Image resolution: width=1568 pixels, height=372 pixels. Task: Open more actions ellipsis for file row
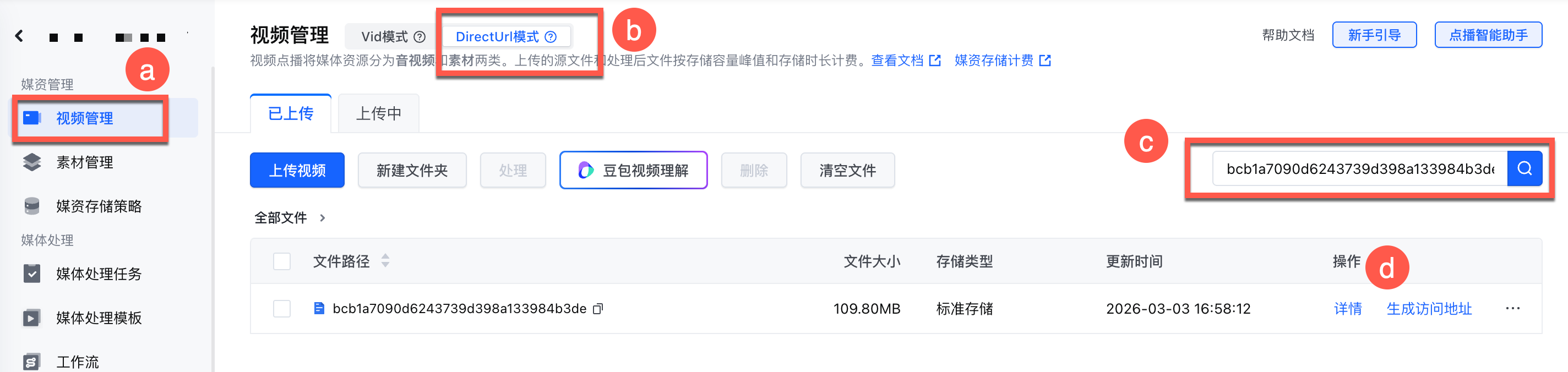pos(1512,309)
